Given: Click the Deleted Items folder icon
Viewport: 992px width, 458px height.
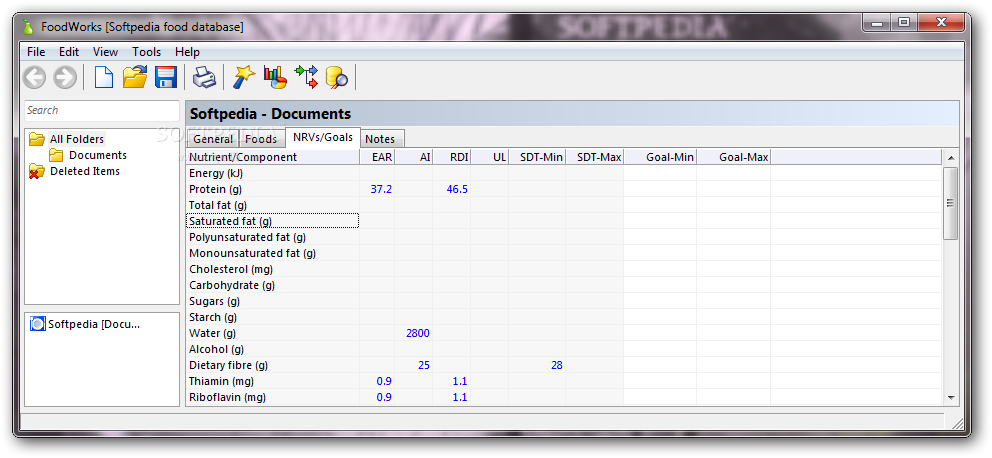Looking at the screenshot, I should point(37,171).
